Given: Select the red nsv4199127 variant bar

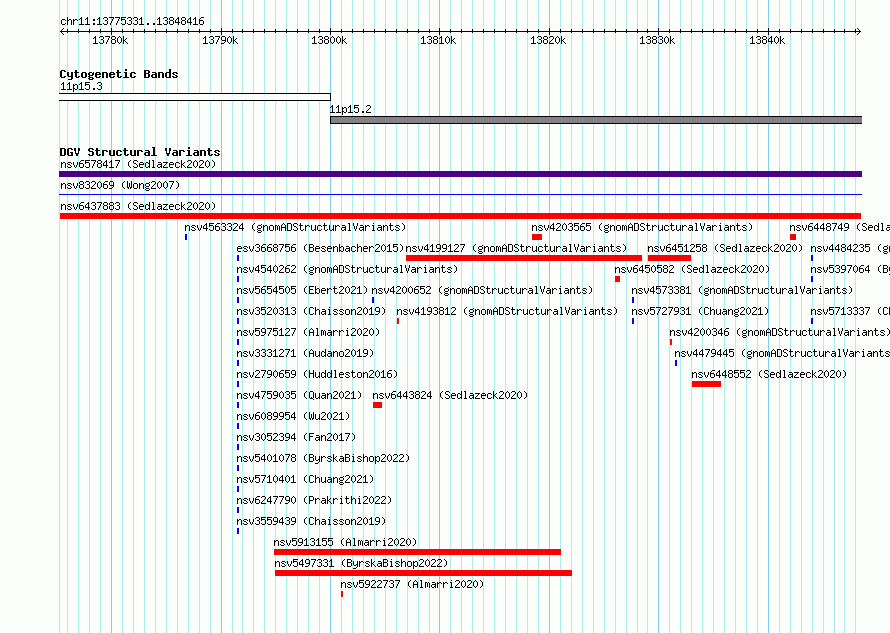Looking at the screenshot, I should 524,258.
